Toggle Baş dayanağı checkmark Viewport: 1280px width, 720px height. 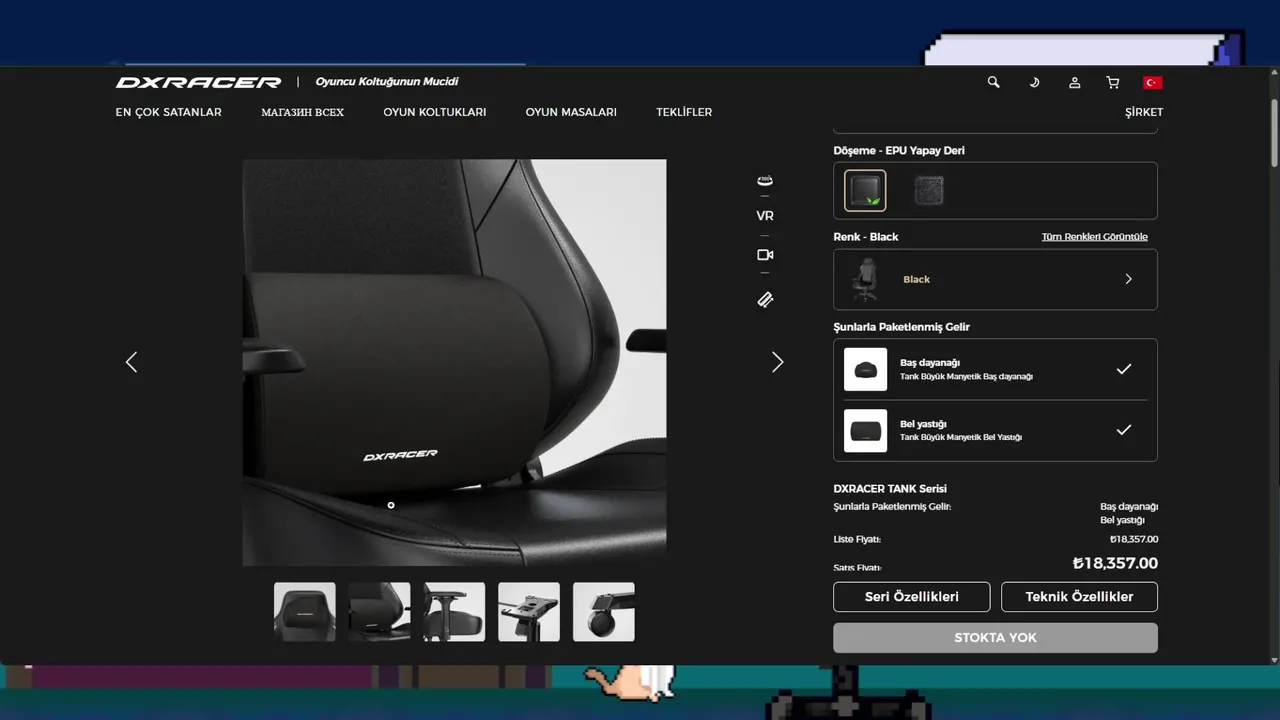pyautogui.click(x=1124, y=369)
